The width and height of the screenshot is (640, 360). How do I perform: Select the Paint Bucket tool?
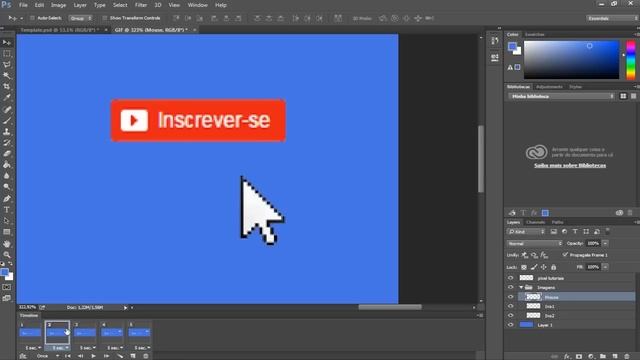coord(7,165)
